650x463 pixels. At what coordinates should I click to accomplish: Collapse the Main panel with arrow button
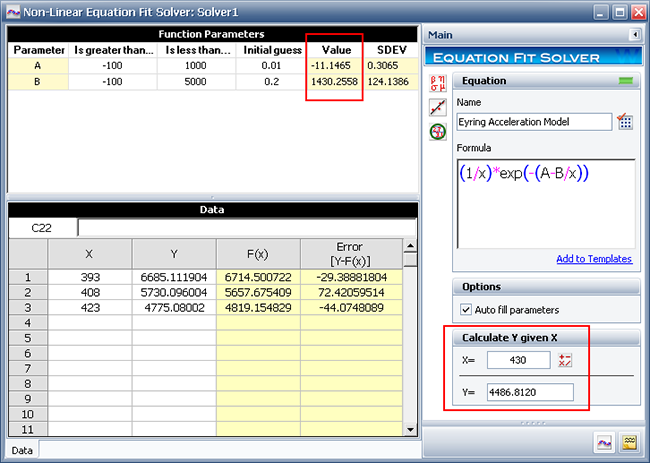[634, 35]
